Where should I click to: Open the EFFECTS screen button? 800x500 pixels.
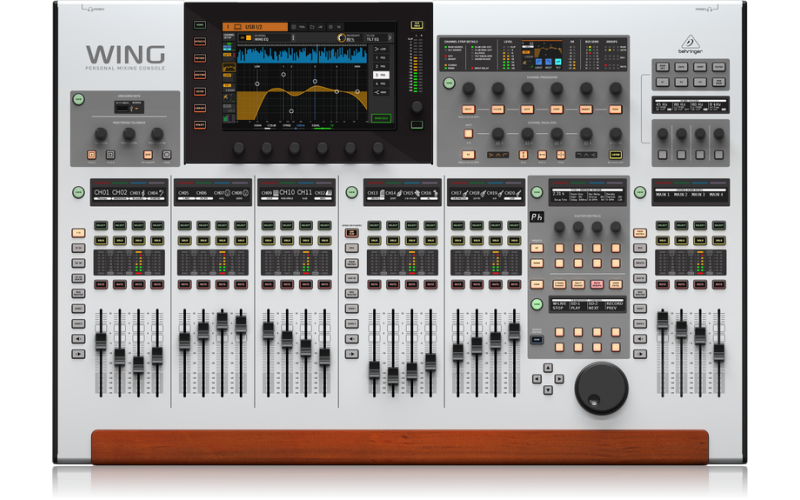click(x=199, y=42)
